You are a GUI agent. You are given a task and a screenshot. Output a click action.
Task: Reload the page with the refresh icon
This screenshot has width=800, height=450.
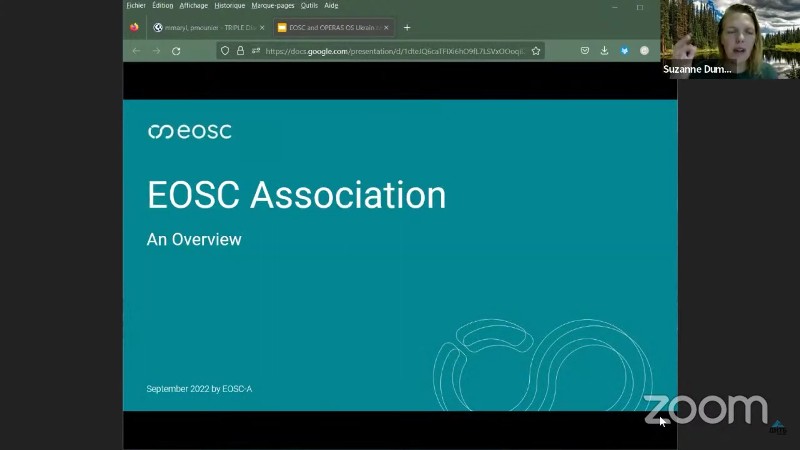(x=176, y=51)
